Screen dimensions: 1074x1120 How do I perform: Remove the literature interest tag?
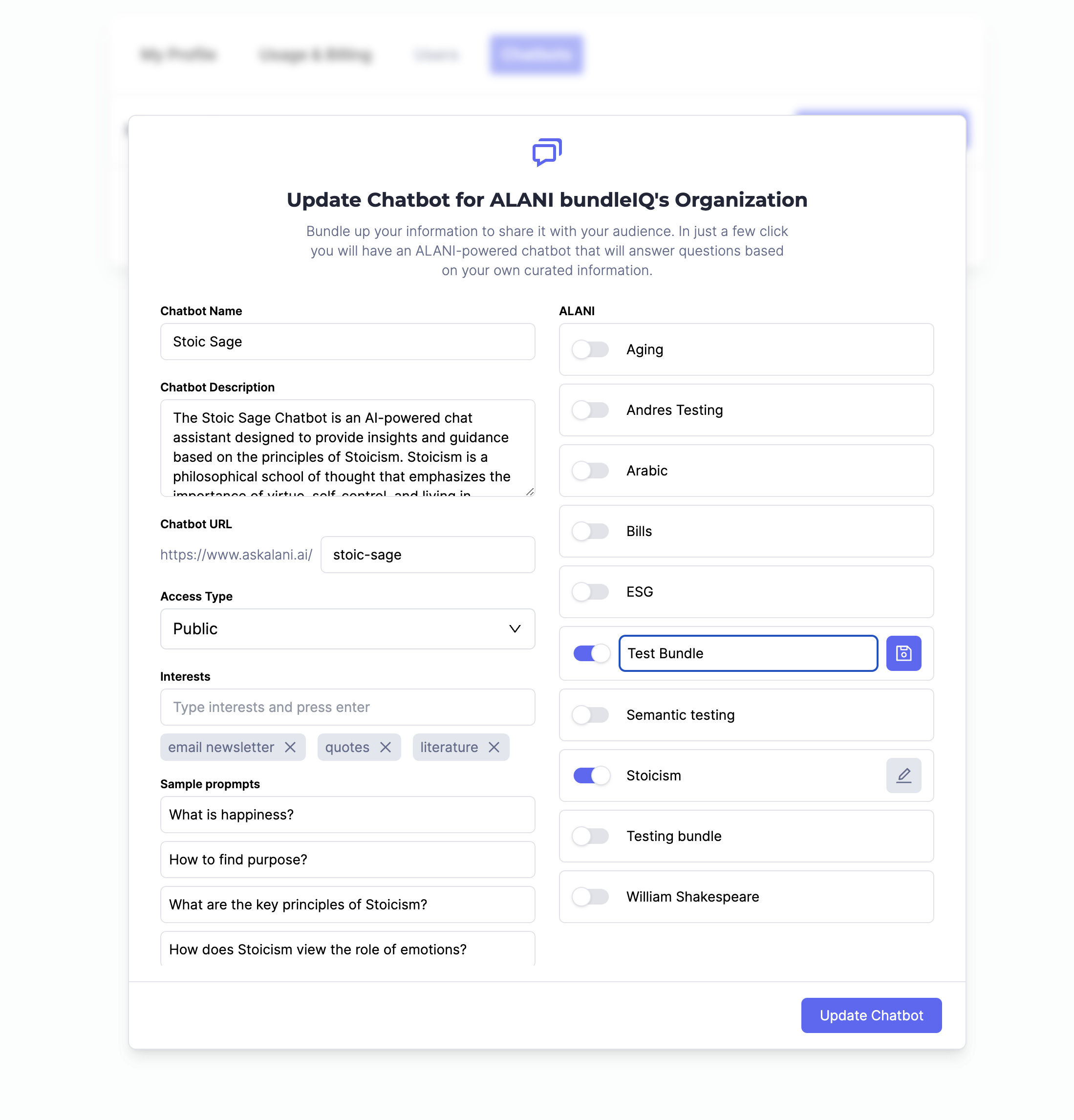click(494, 748)
